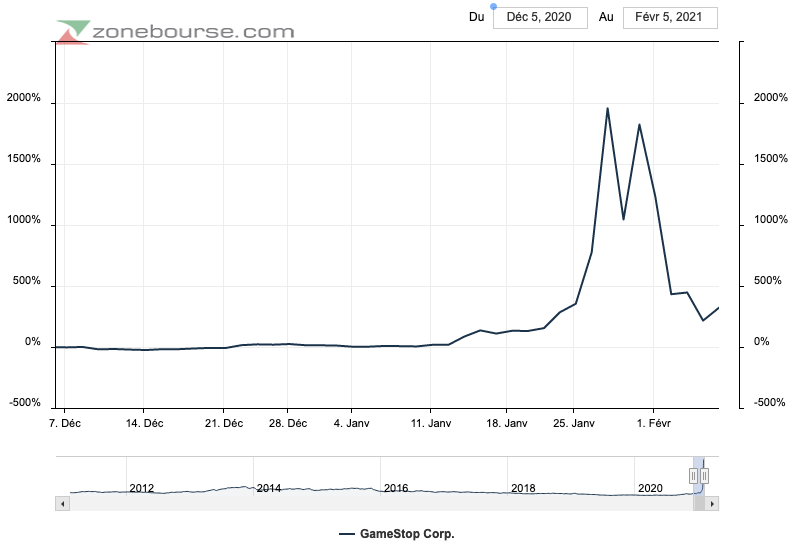Click the chart line at 21. Déc
The width and height of the screenshot is (800, 547).
[224, 348]
